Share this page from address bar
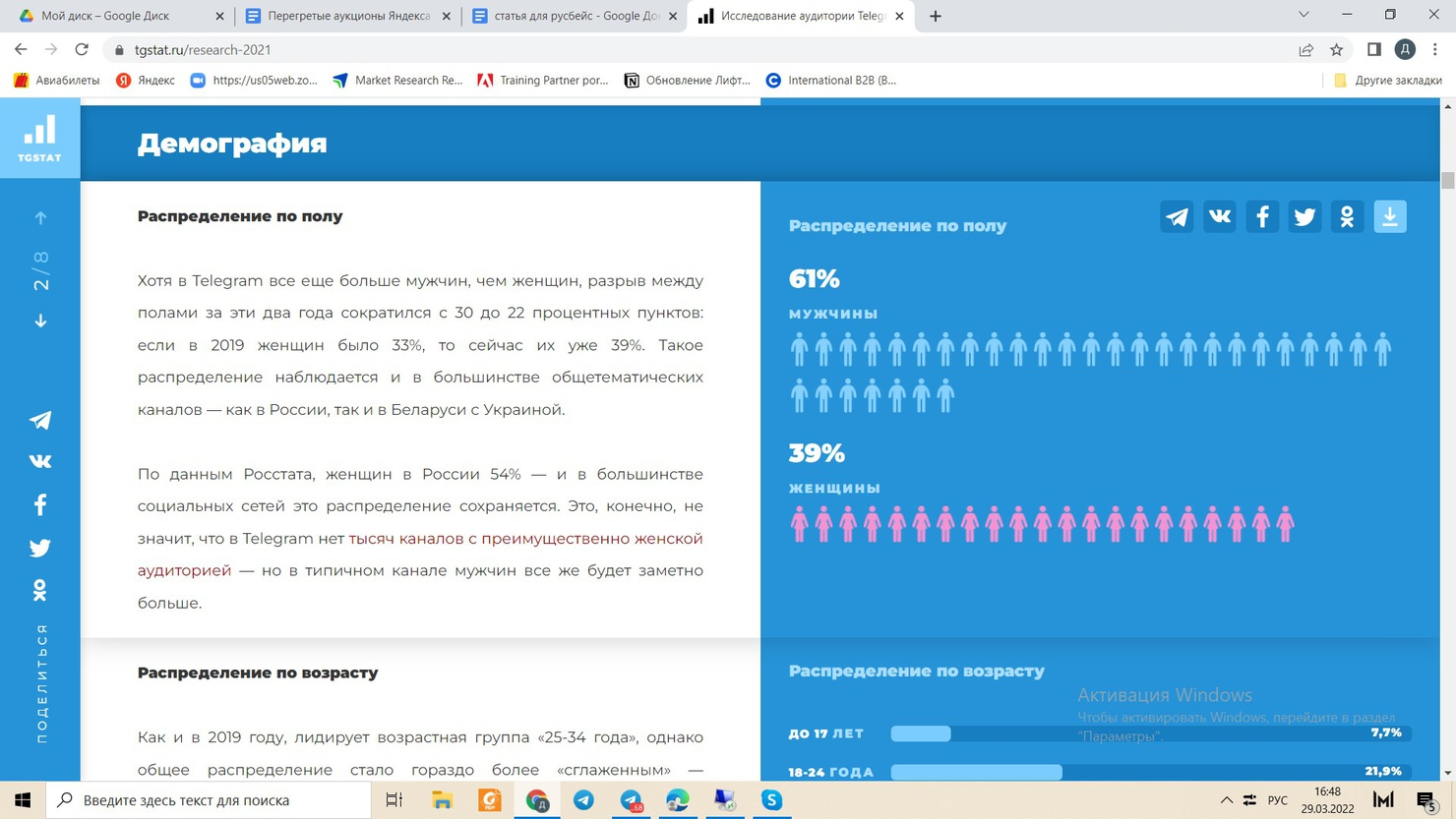Image resolution: width=1456 pixels, height=819 pixels. click(1305, 50)
